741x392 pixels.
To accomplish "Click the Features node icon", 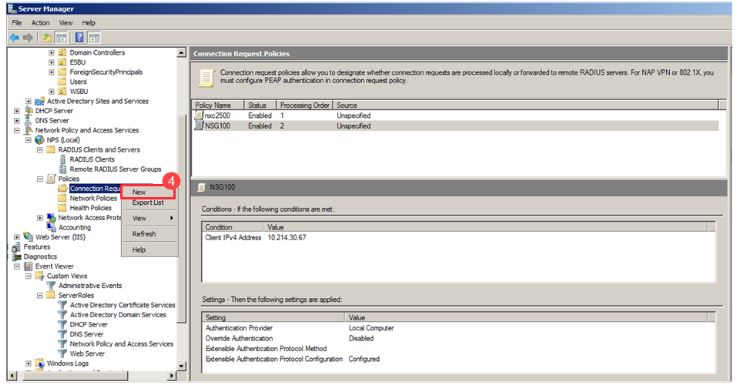I will click(x=17, y=247).
